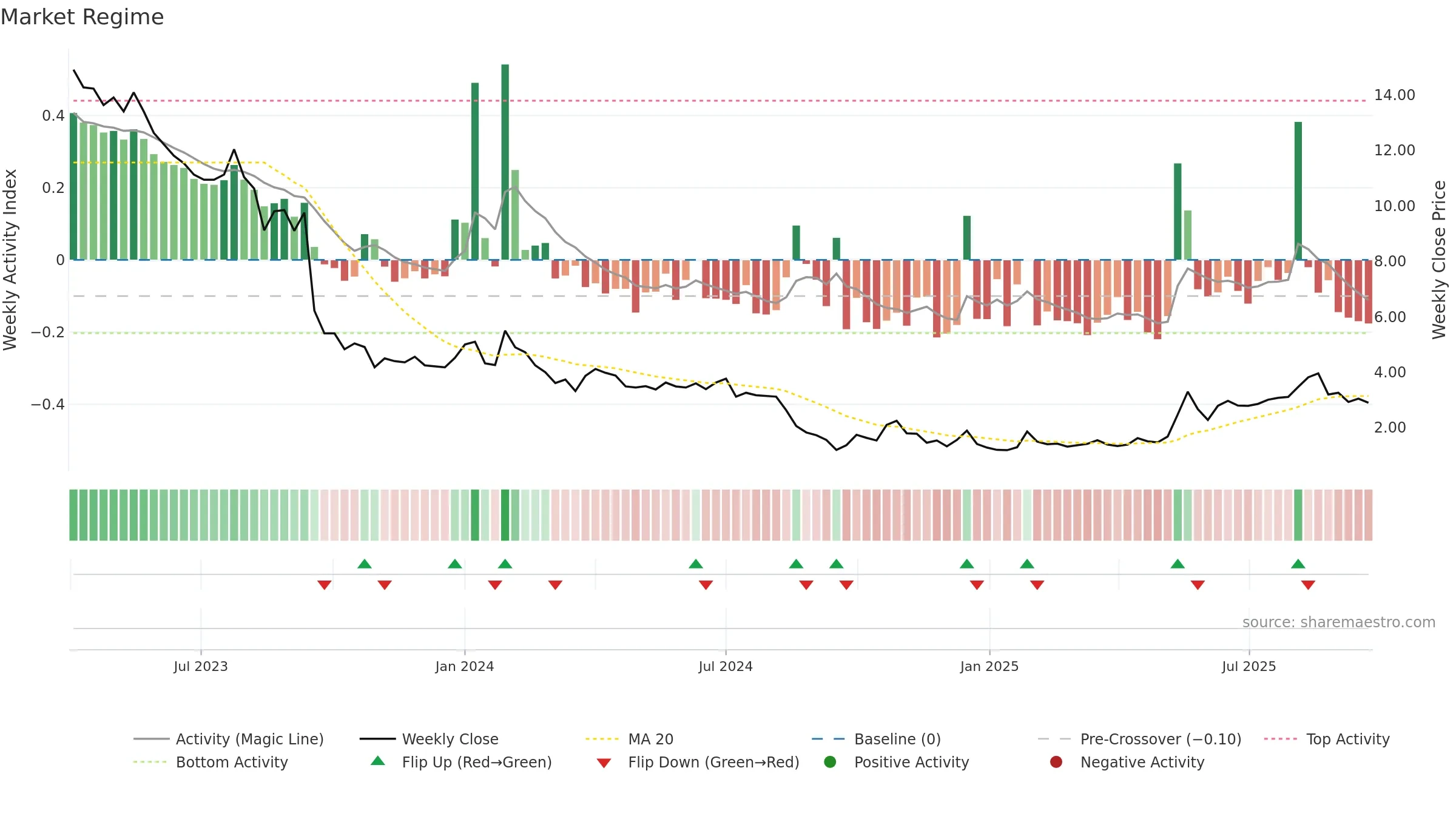Click the first dark green regime strip cell
This screenshot has width=1456, height=819.
point(73,515)
